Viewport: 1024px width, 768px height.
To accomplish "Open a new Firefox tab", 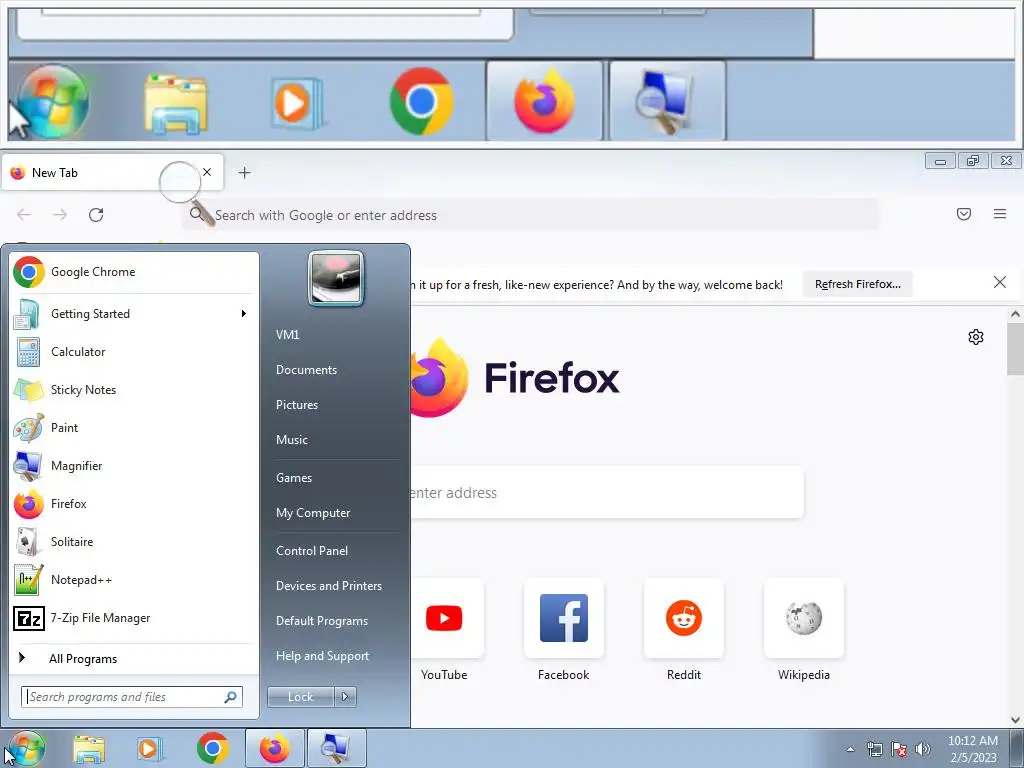I will point(244,172).
